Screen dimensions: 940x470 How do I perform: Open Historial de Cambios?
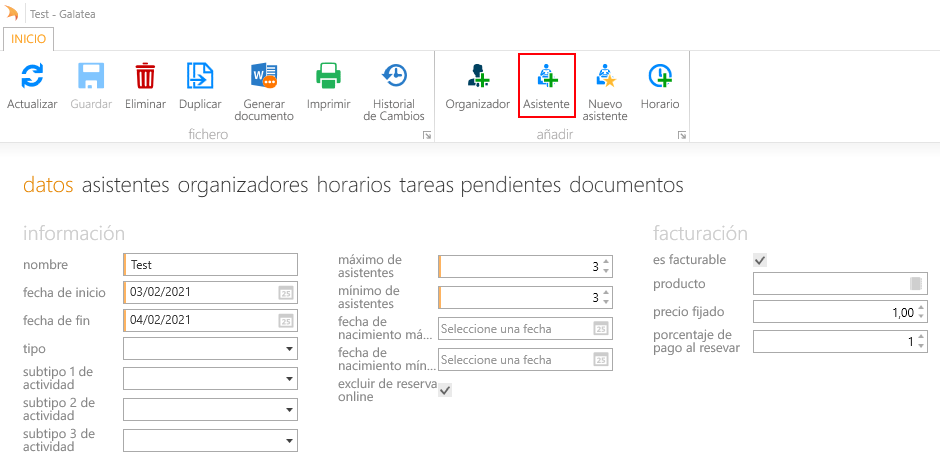pyautogui.click(x=394, y=76)
